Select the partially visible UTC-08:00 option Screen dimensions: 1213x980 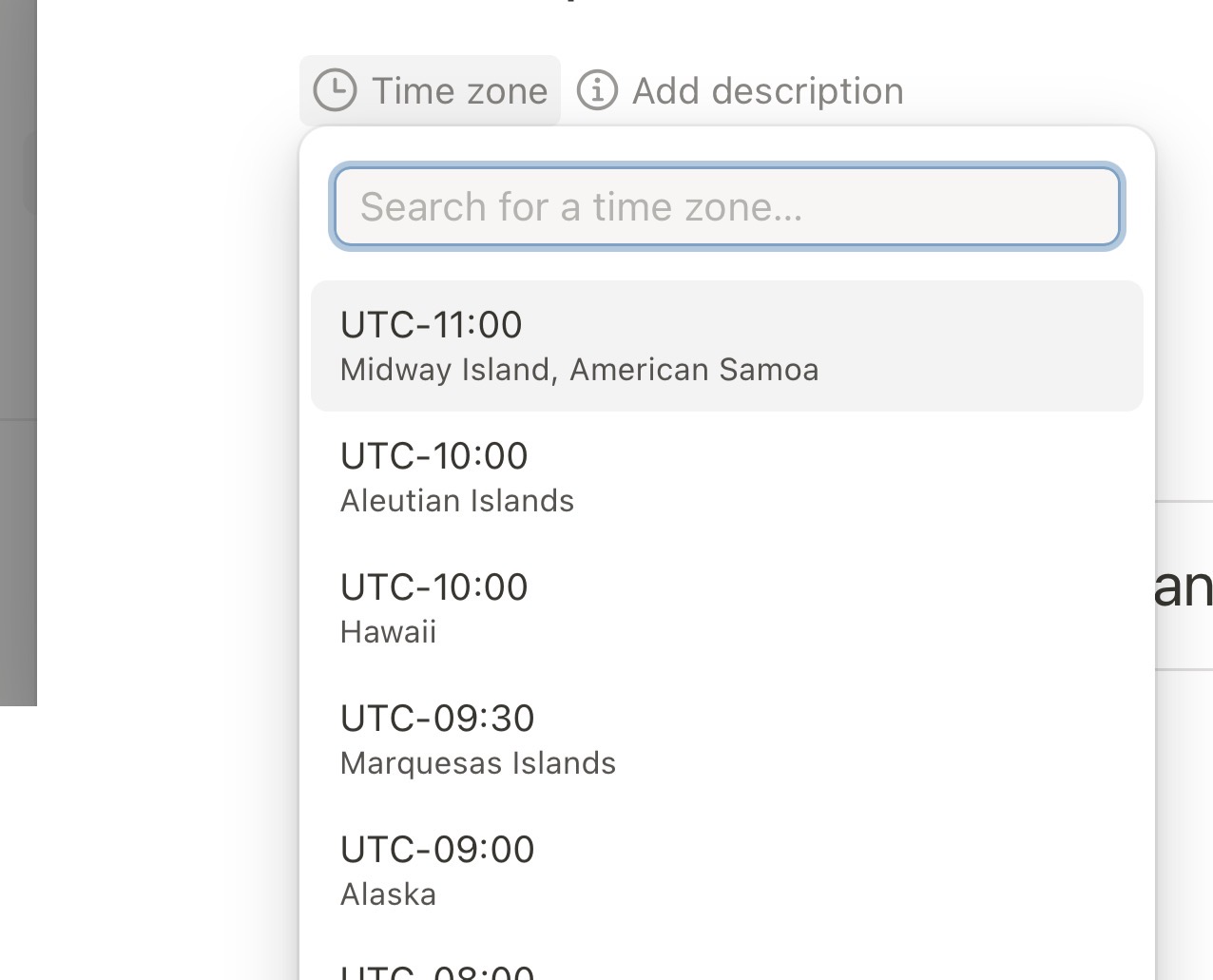pos(437,971)
